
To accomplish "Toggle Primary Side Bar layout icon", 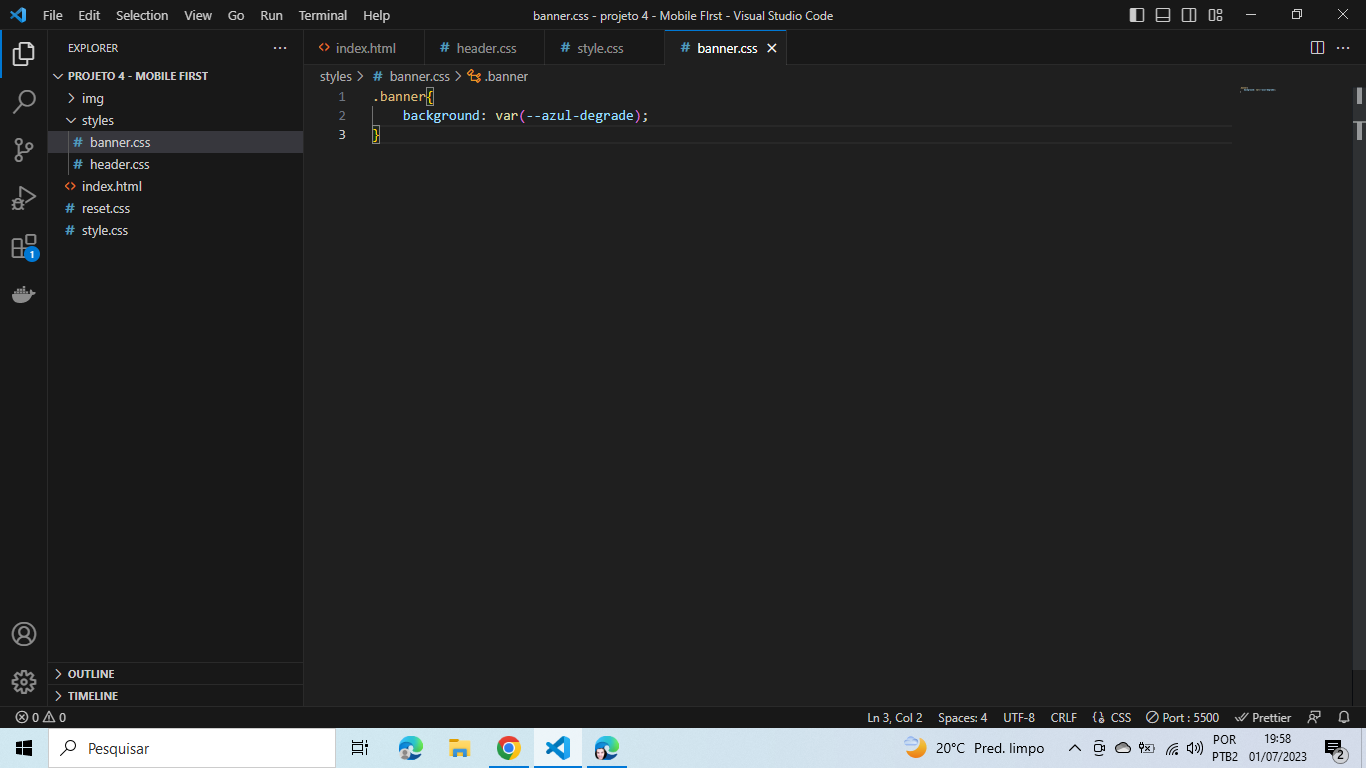I will click(1137, 15).
